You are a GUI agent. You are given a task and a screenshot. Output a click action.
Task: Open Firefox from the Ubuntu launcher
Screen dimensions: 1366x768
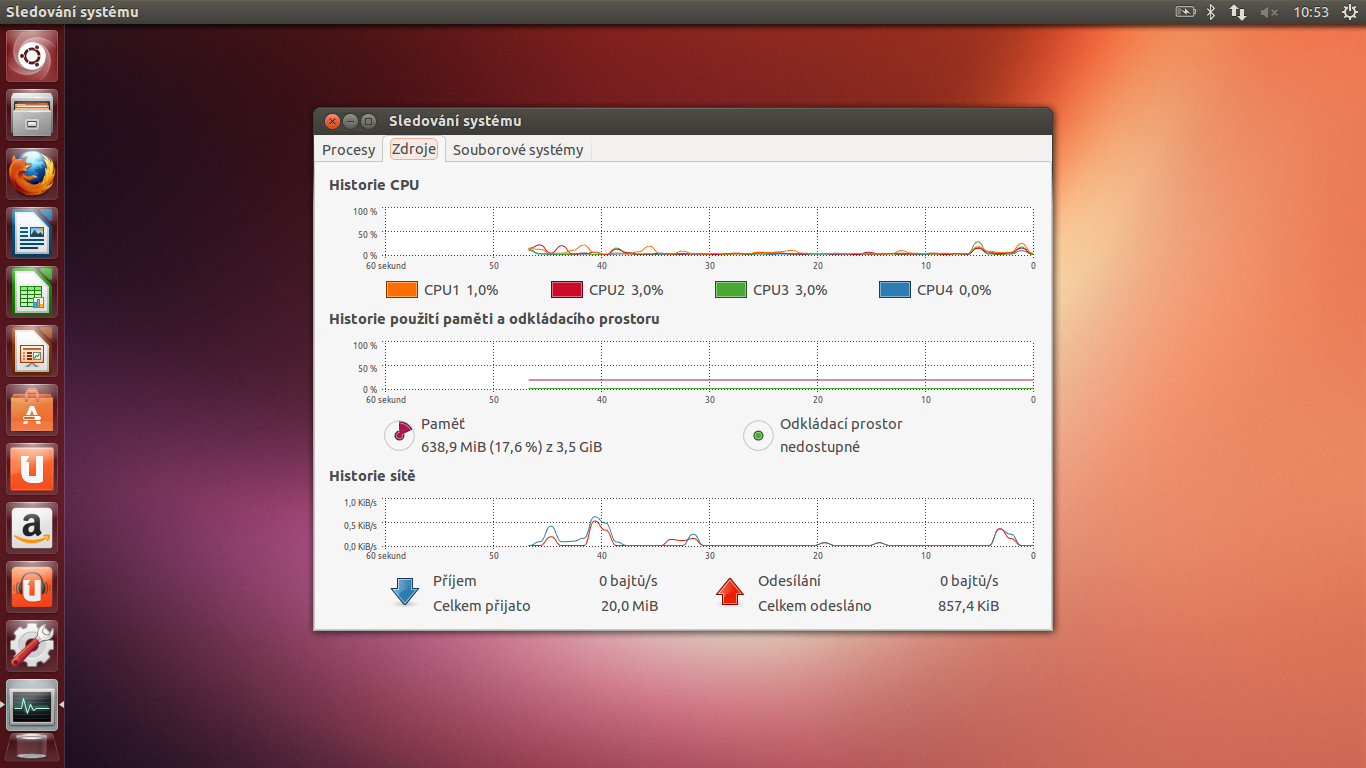[32, 173]
